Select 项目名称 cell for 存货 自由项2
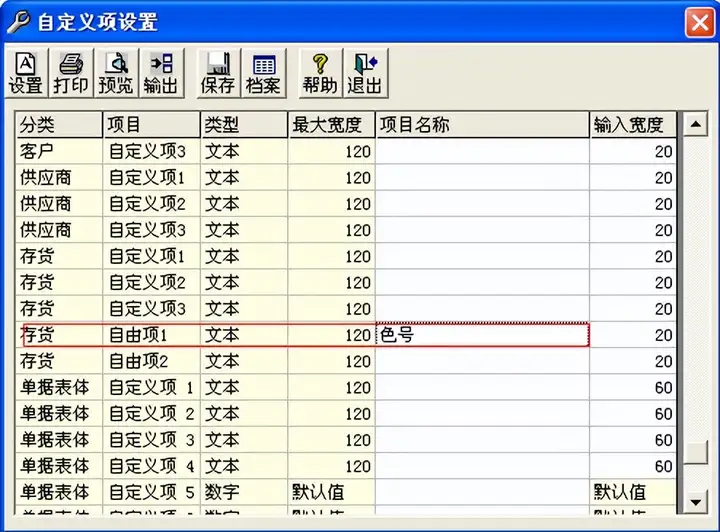 tap(482, 361)
